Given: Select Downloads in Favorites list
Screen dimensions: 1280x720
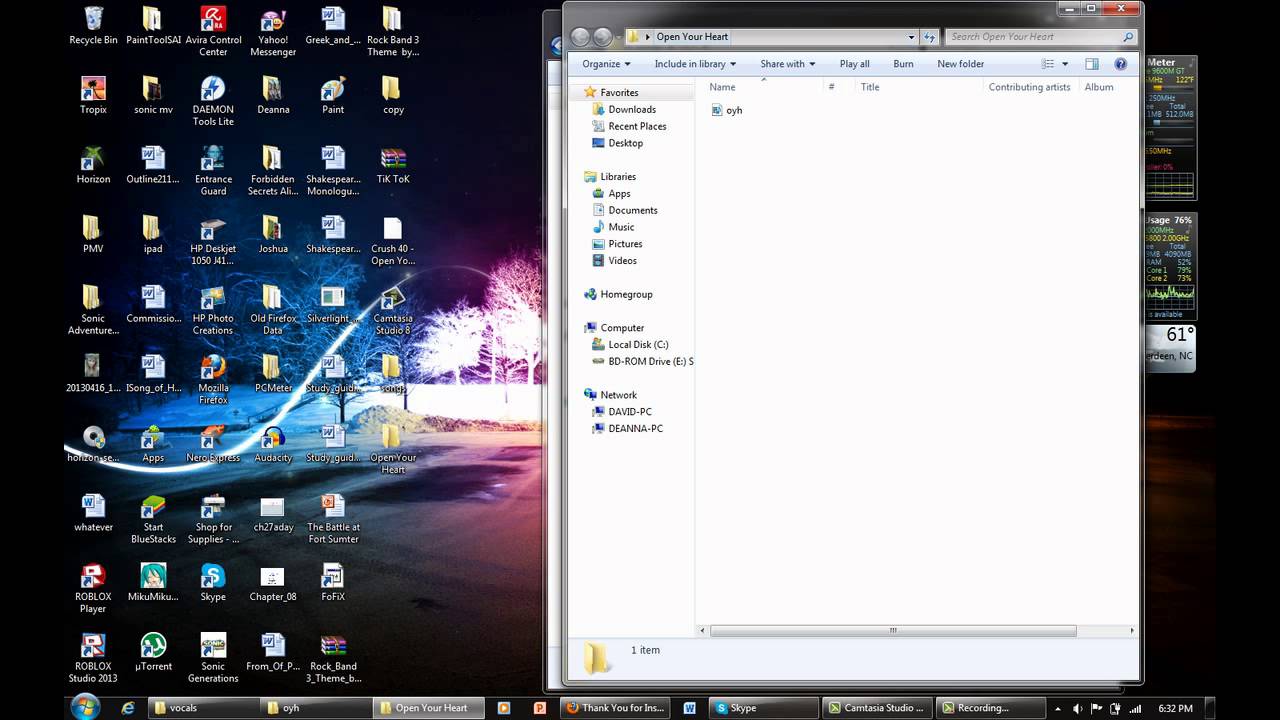Looking at the screenshot, I should point(632,110).
